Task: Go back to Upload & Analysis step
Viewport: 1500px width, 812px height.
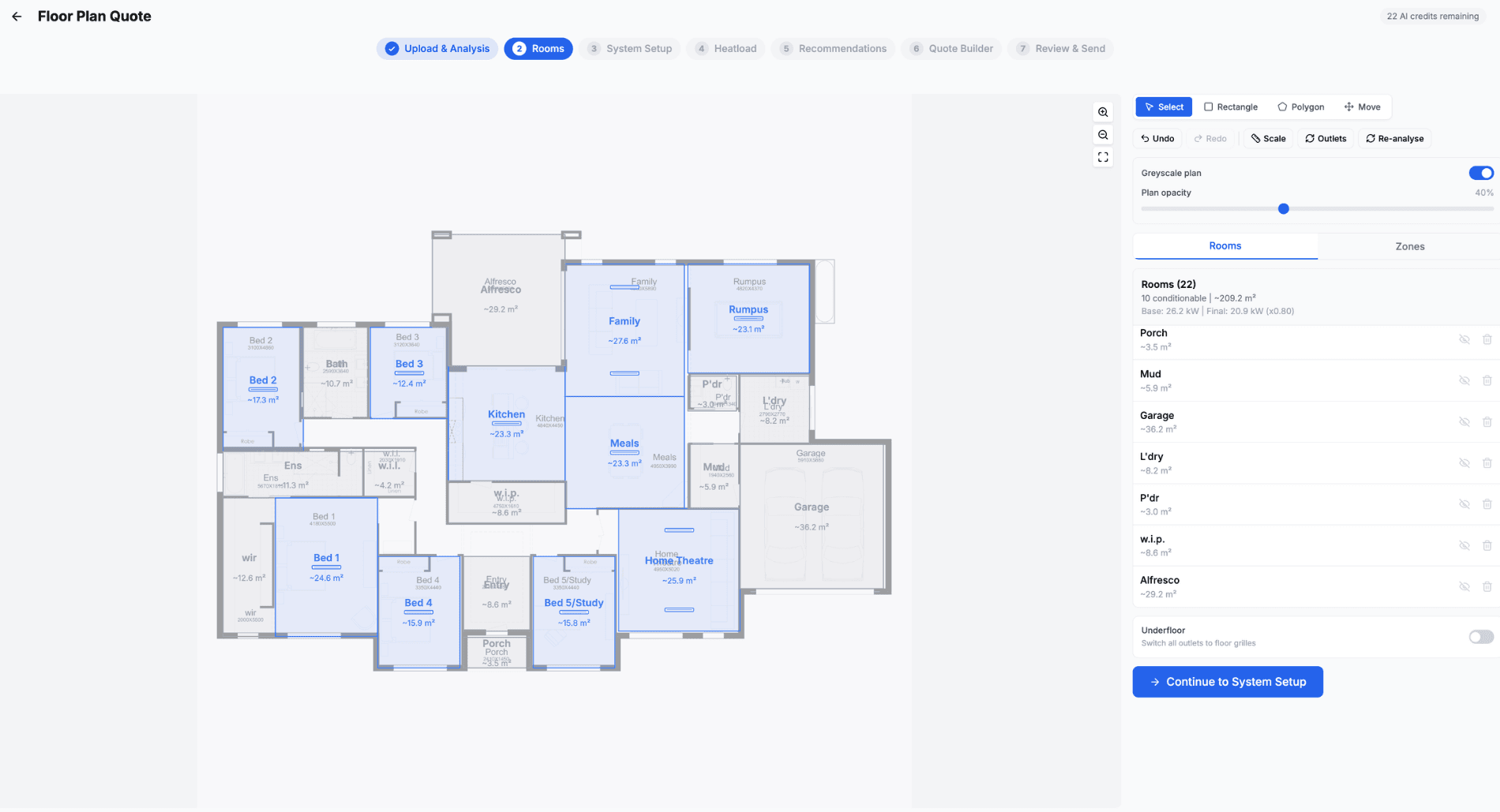Action: (437, 48)
